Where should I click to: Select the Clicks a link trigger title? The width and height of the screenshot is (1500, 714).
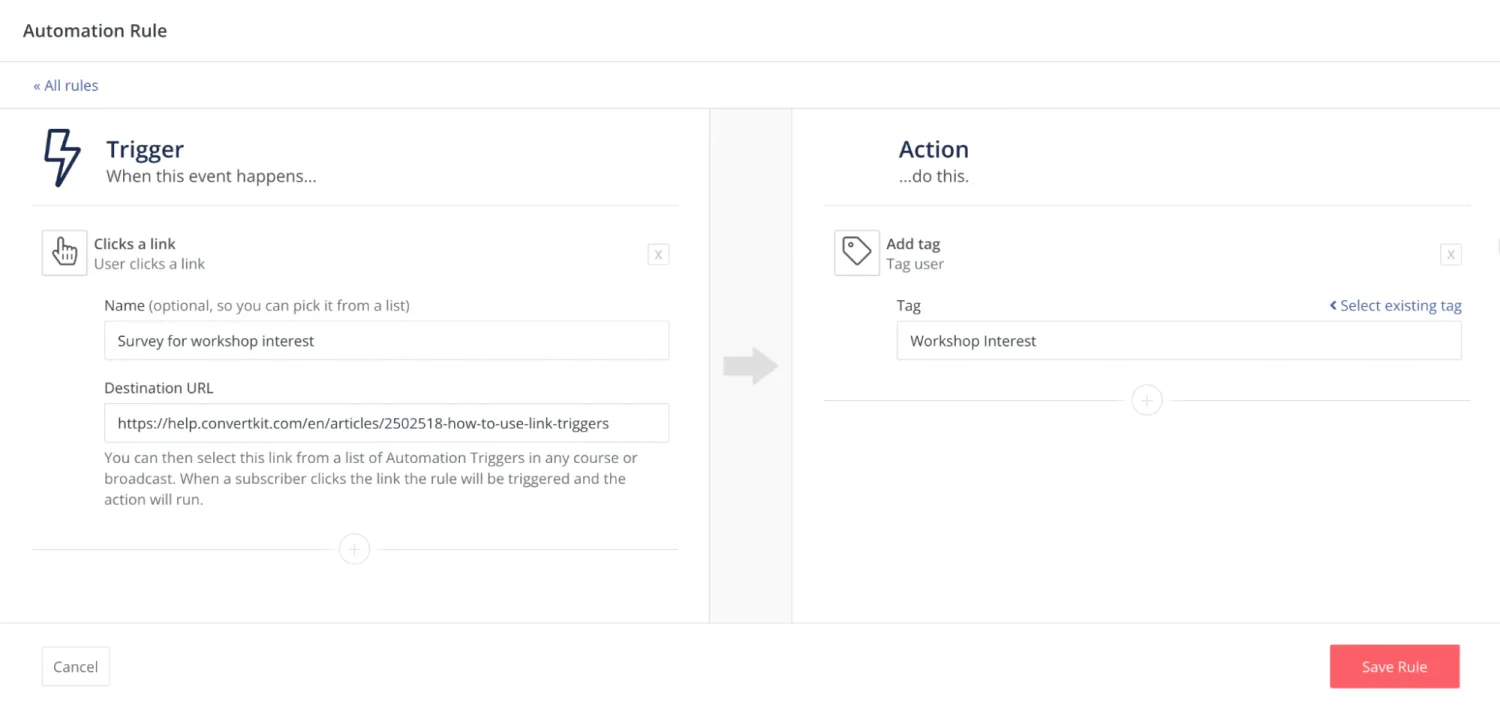click(x=135, y=244)
